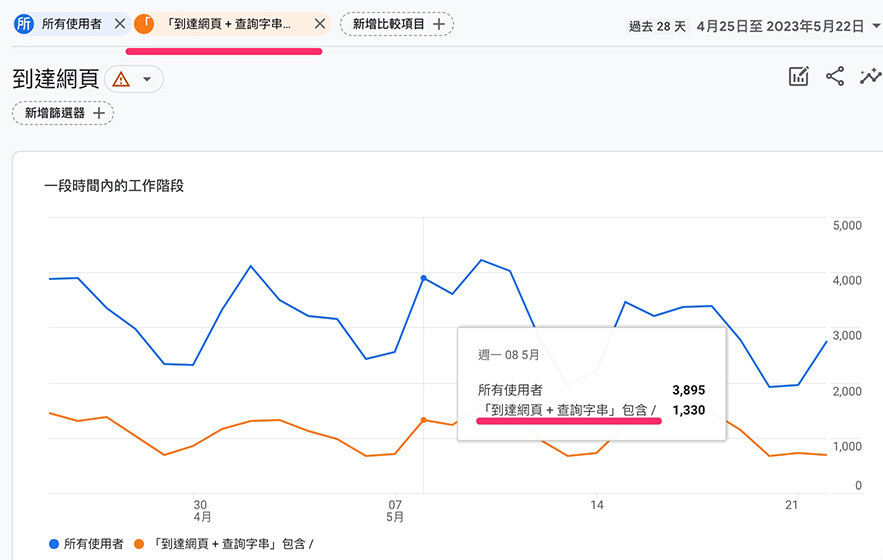Click orange data point on May 08
This screenshot has width=883, height=560.
[423, 420]
